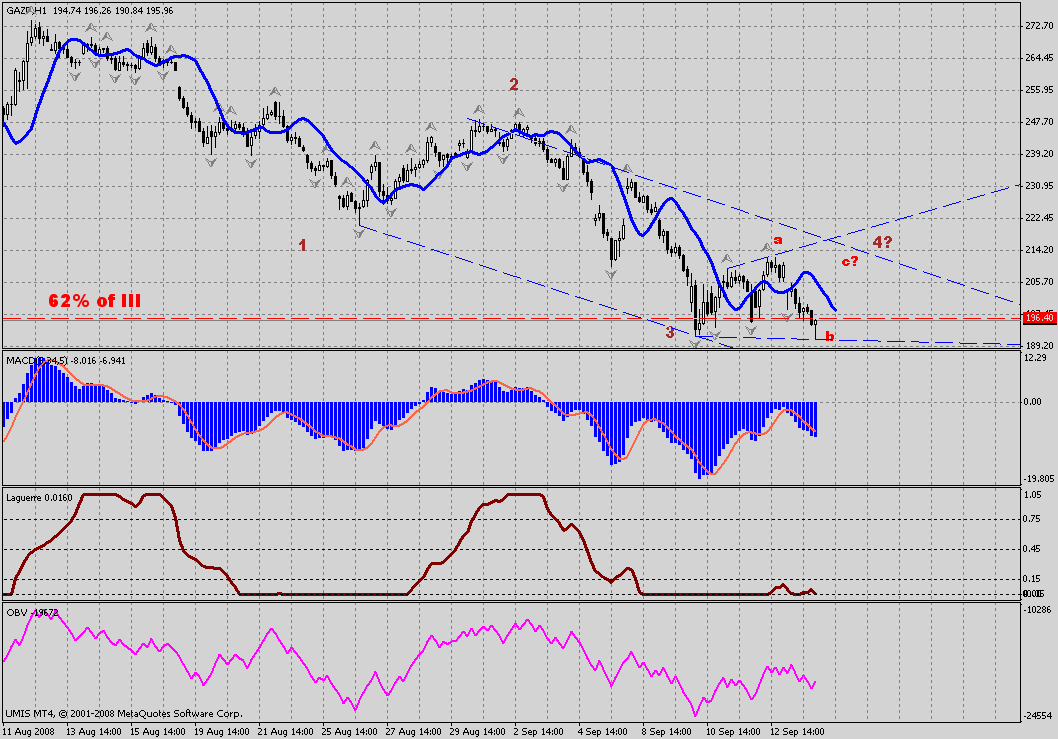
Task: Click the MACD indicator label
Action: pos(65,361)
